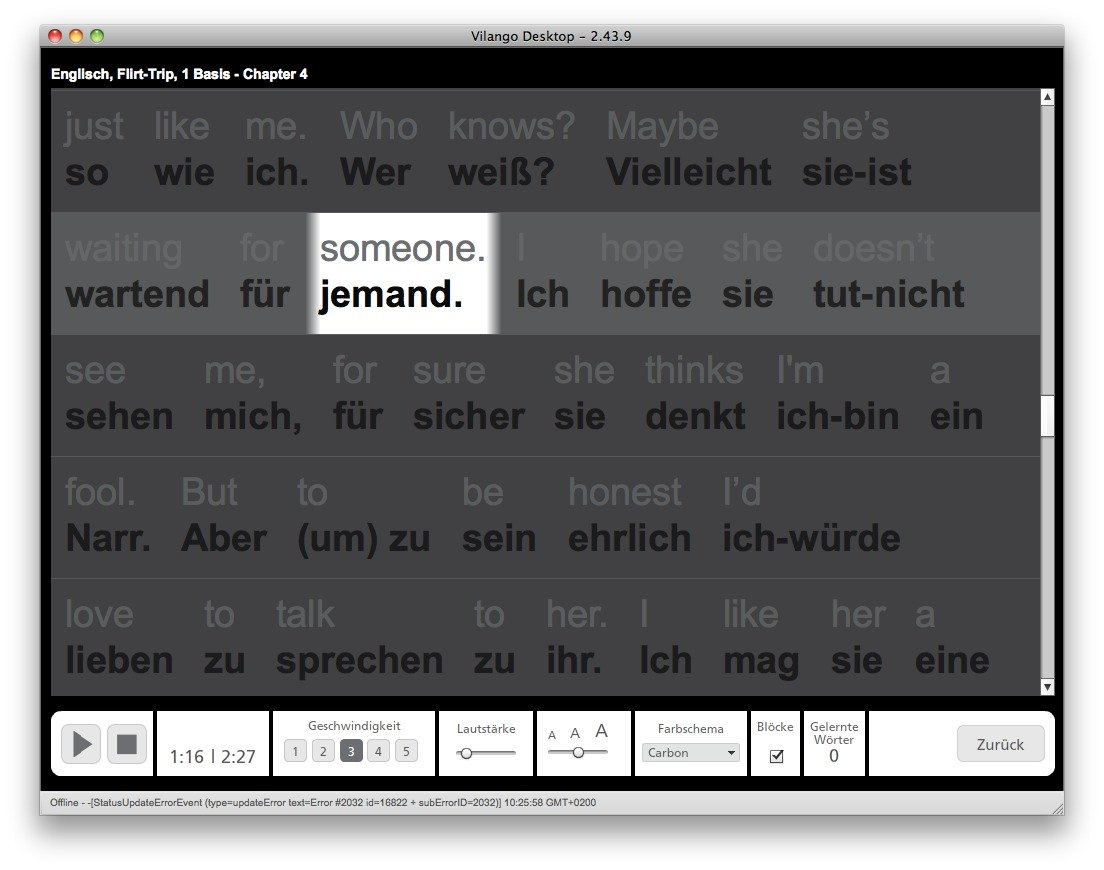Click the word 'see / sehen'
1104x870 pixels.
coord(119,394)
